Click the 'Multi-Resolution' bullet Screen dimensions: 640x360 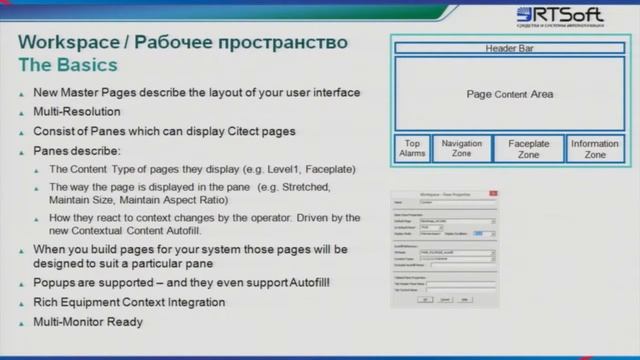click(x=77, y=111)
